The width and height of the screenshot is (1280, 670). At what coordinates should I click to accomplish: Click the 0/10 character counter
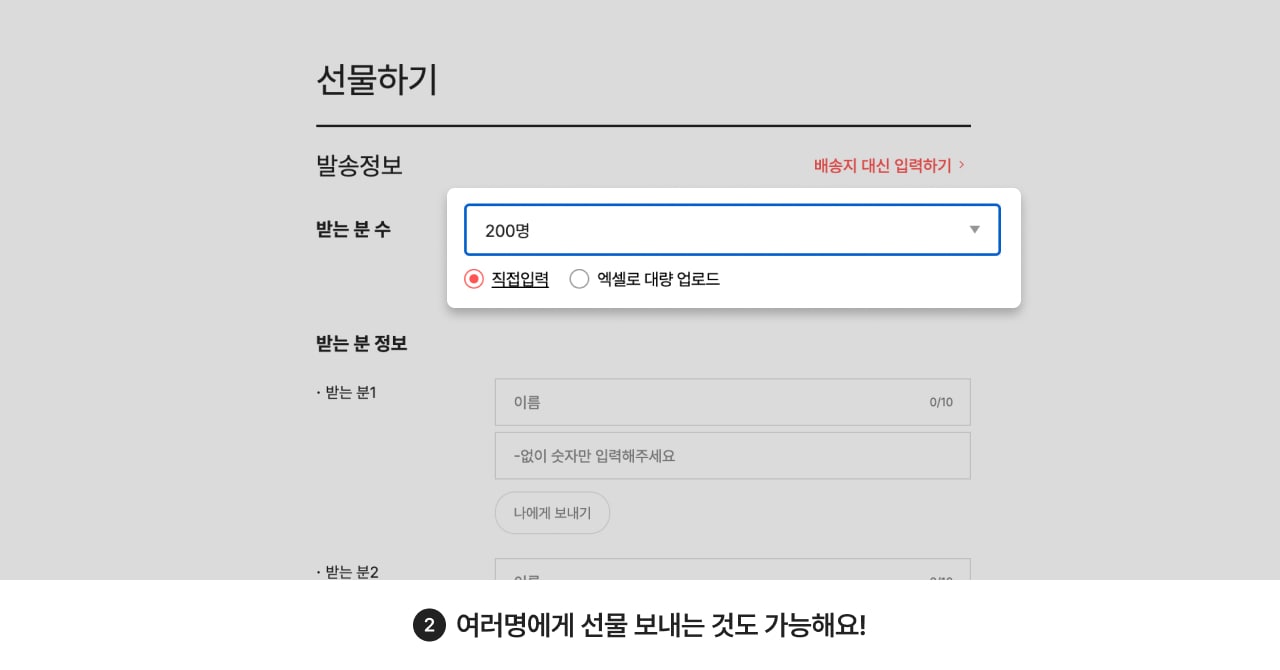point(941,402)
